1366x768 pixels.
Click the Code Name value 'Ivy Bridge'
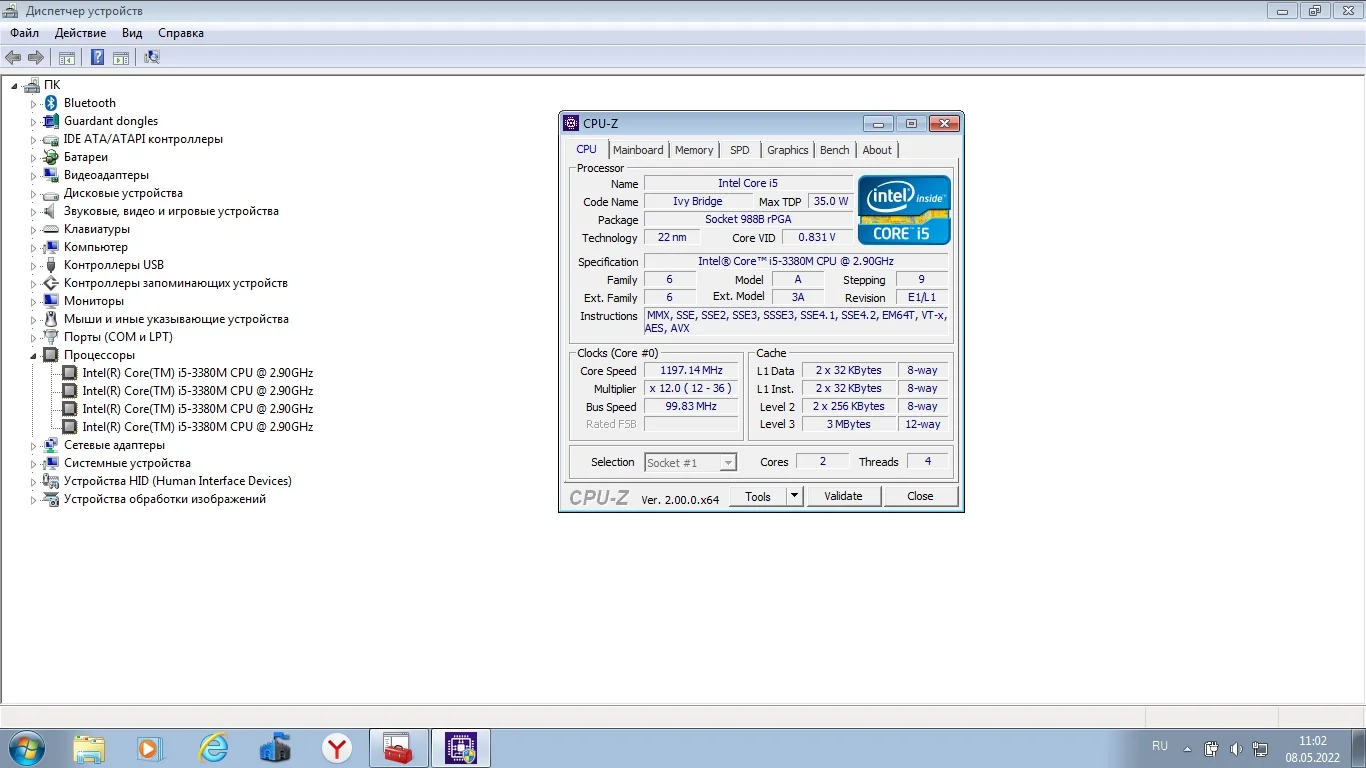tap(698, 201)
